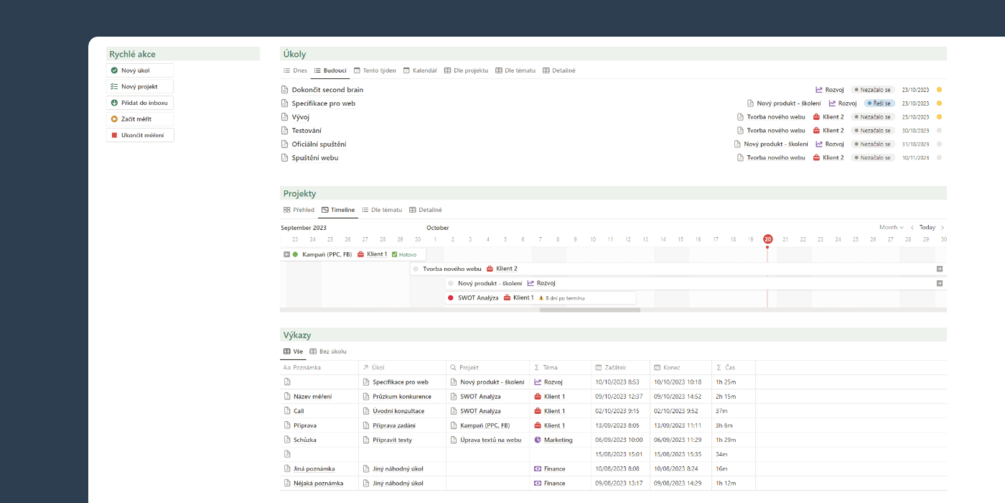Click the Nový úkol quick action button
This screenshot has height=503, width=1005.
pos(140,70)
